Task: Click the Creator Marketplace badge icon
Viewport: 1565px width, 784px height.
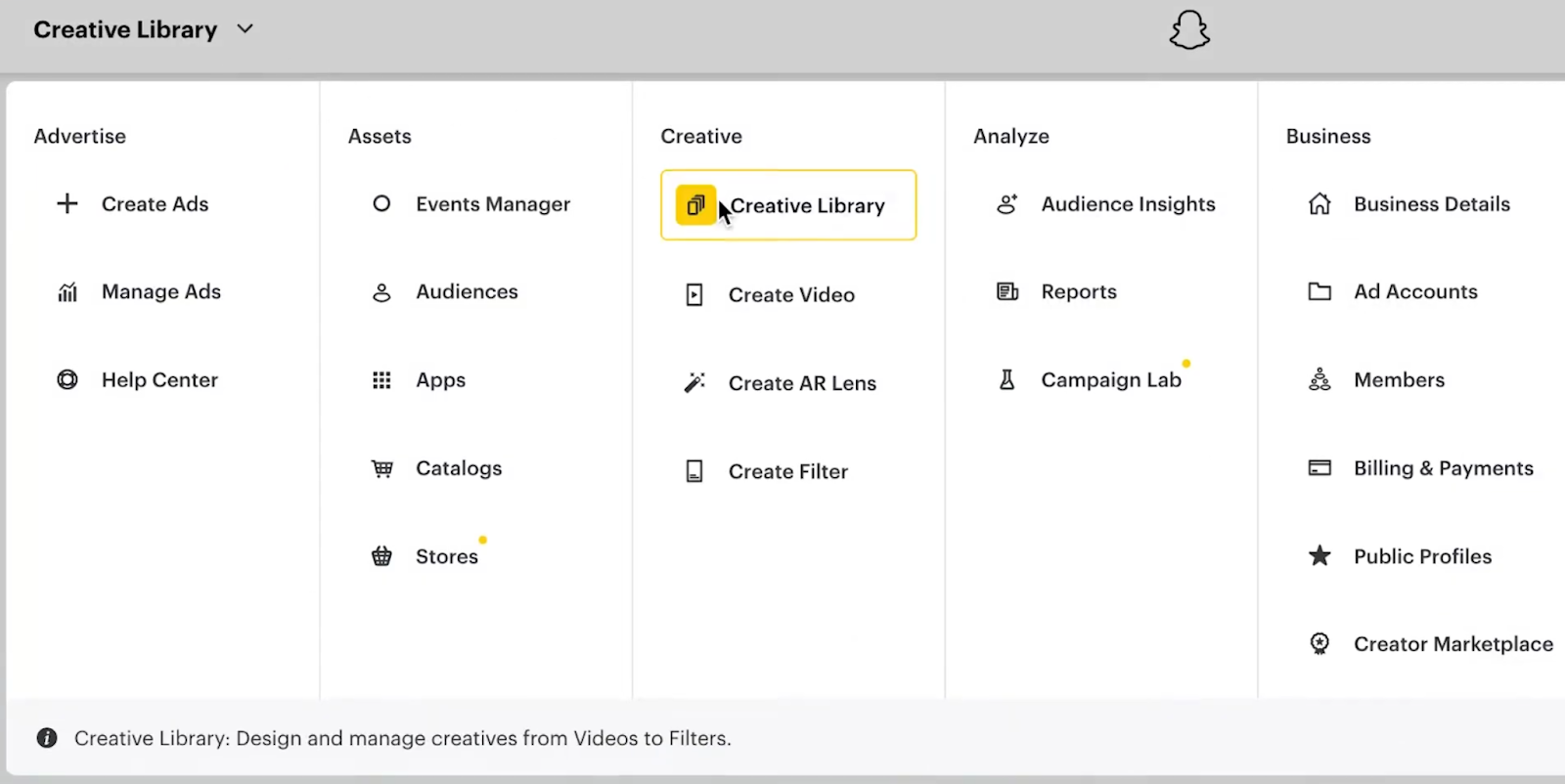Action: coord(1319,644)
